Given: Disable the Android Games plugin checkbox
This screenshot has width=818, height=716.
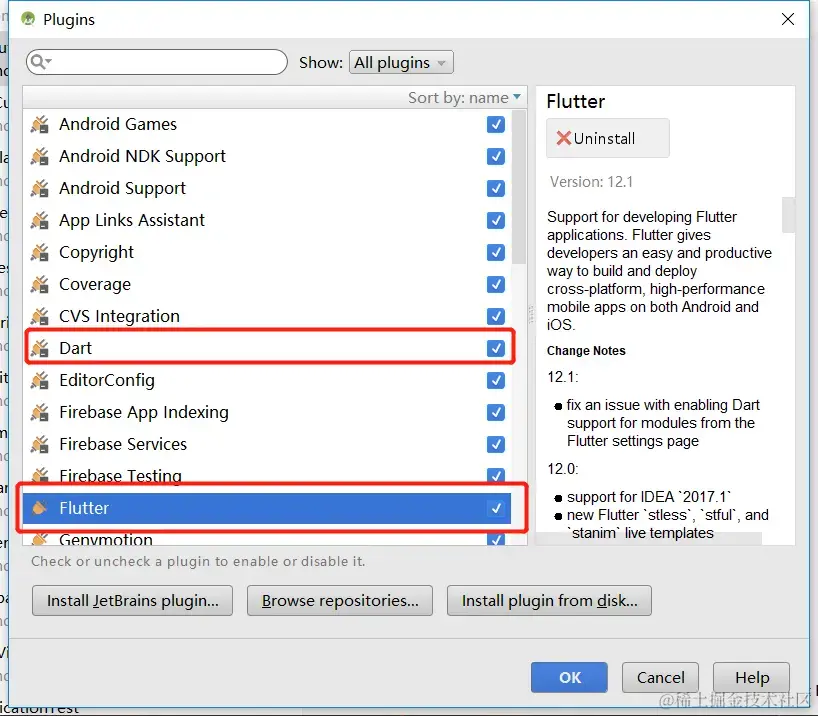Looking at the screenshot, I should tap(496, 124).
